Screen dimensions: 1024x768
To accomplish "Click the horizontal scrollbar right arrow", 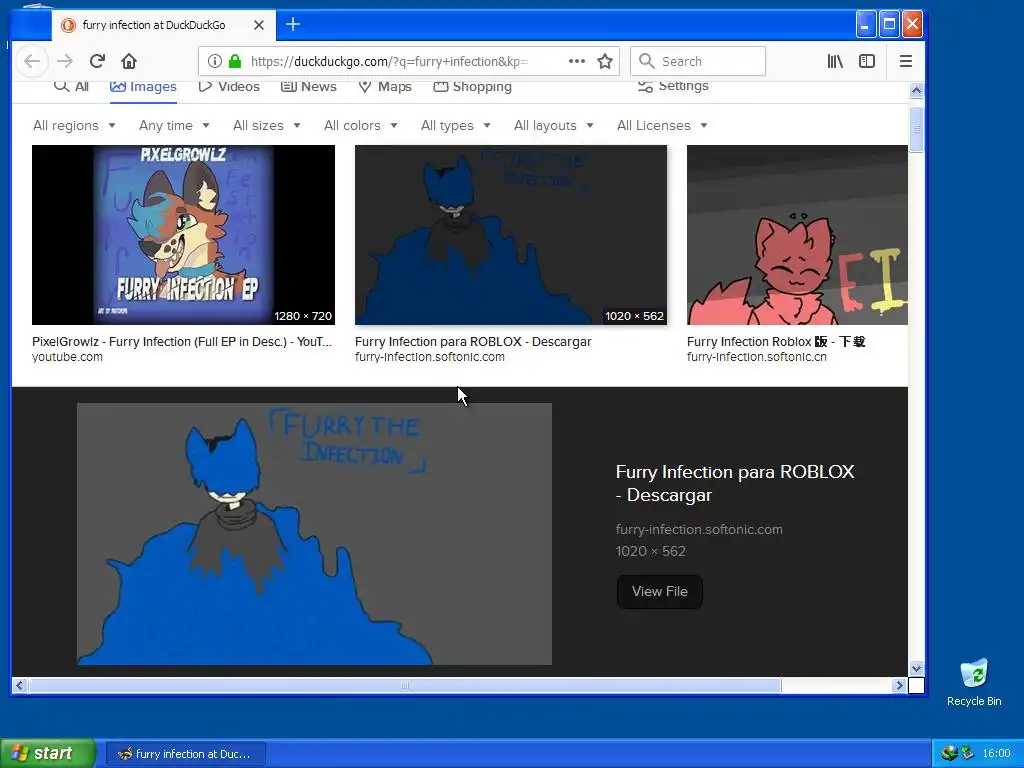I will tap(899, 685).
